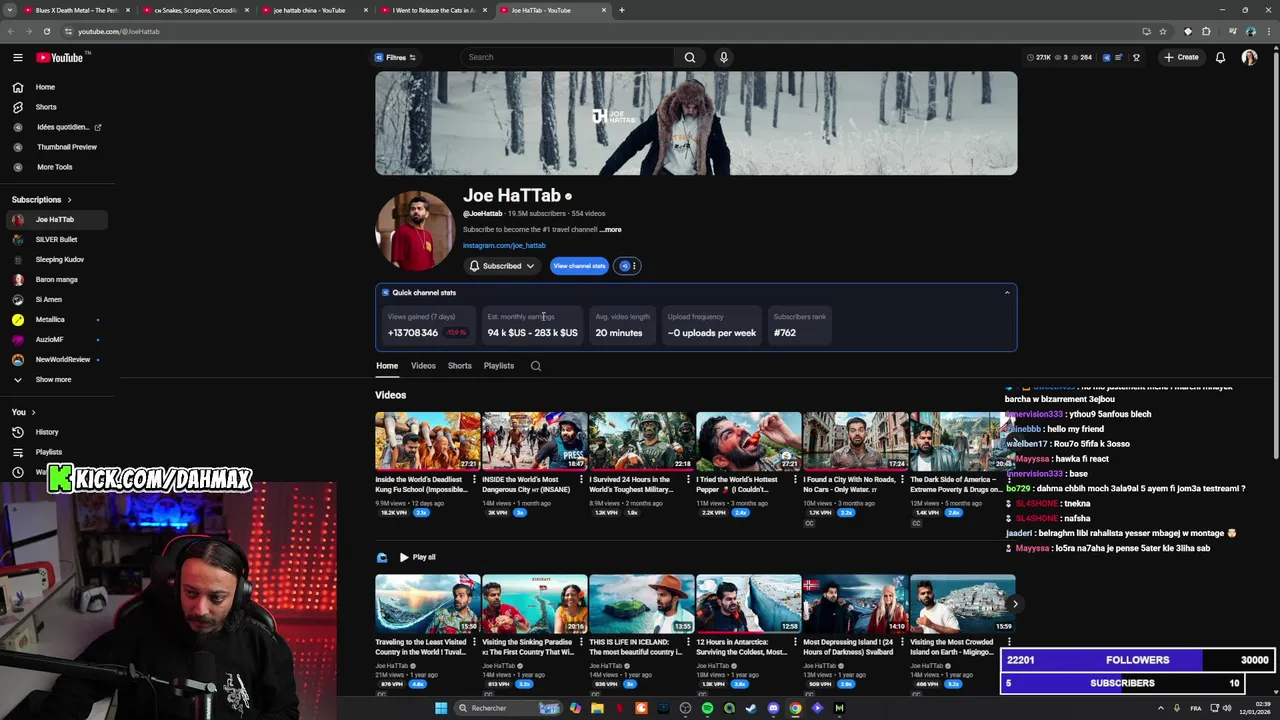Open the instagram.com/joe_hattab link
This screenshot has width=1280, height=720.
coord(504,246)
